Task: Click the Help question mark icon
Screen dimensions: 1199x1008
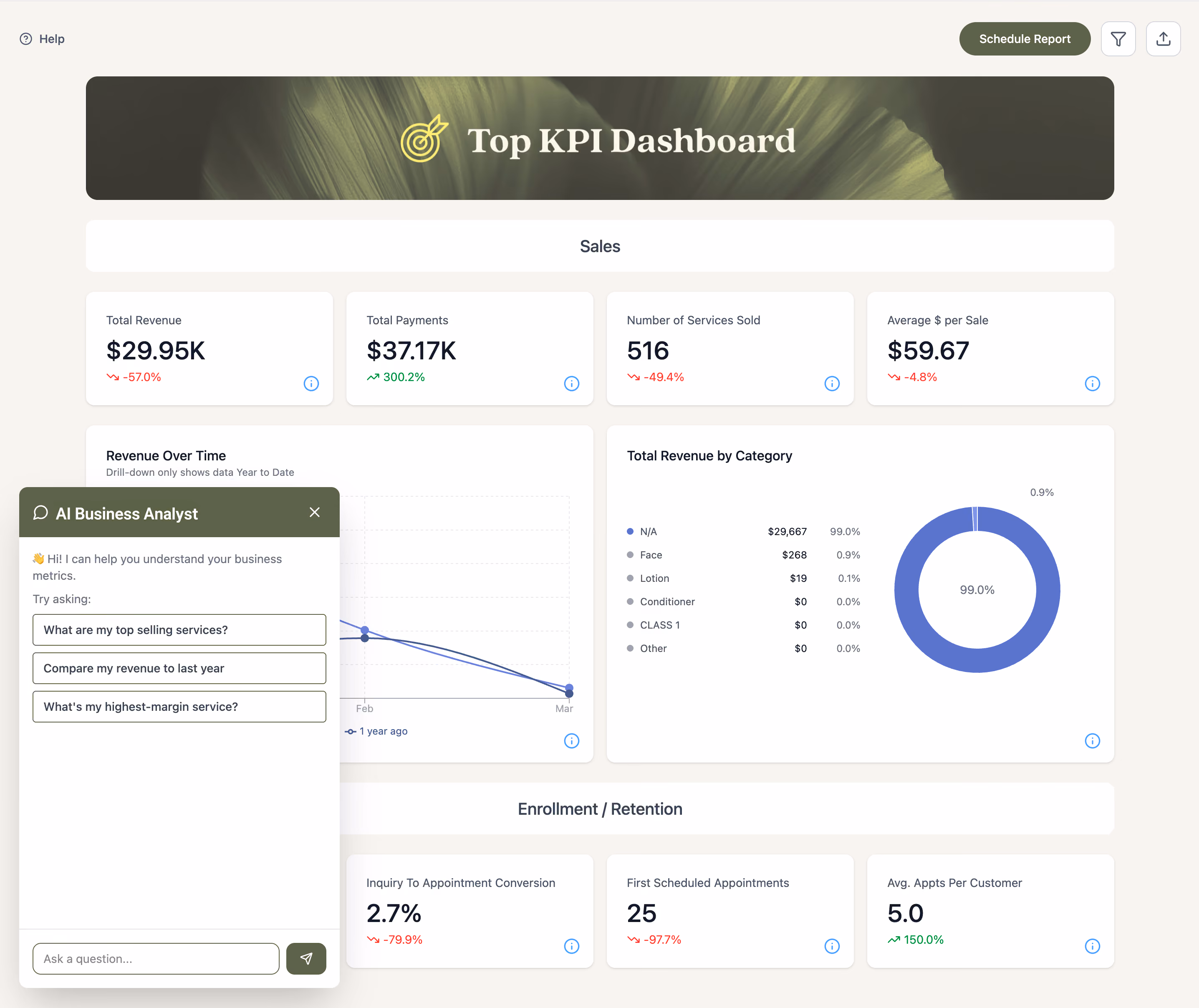Action: (x=26, y=39)
